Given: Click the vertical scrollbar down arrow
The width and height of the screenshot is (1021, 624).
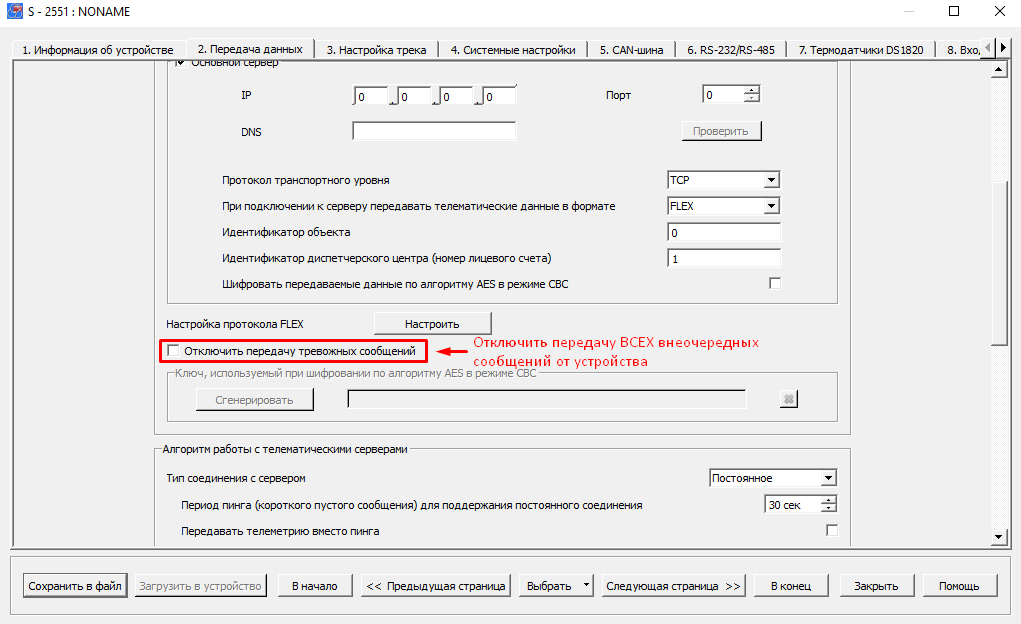Looking at the screenshot, I should click(996, 537).
